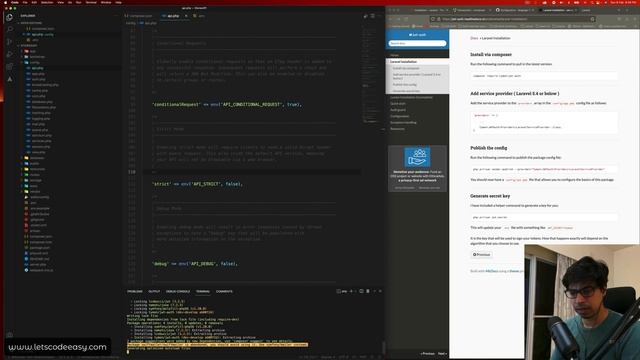Image resolution: width=640 pixels, height=360 pixels.
Task: Expand the database folder in Explorer
Action: [x=37, y=158]
